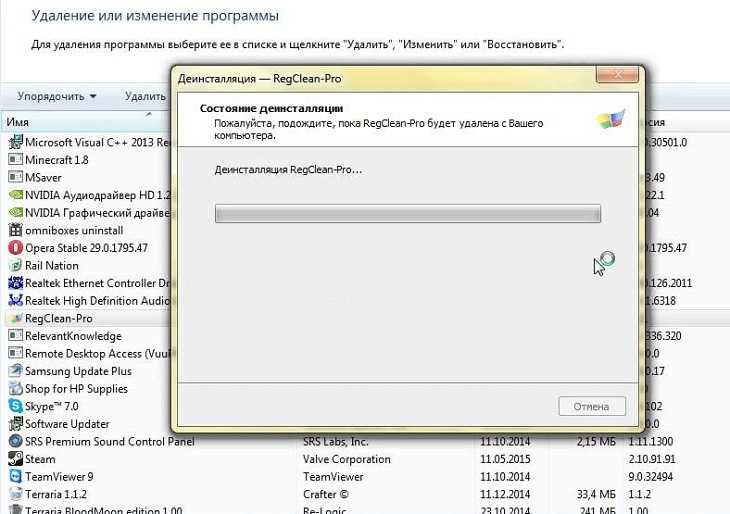Click the MSaver program icon

tap(15, 177)
